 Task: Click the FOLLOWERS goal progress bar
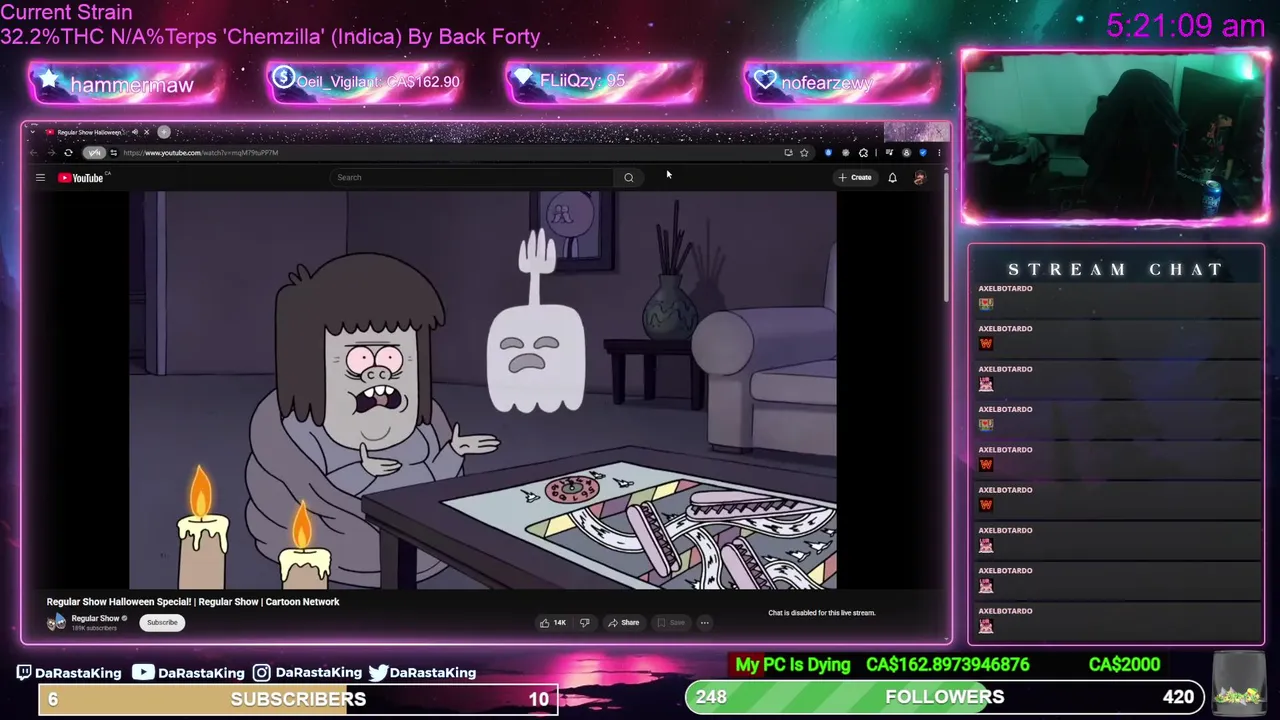pyautogui.click(x=944, y=697)
